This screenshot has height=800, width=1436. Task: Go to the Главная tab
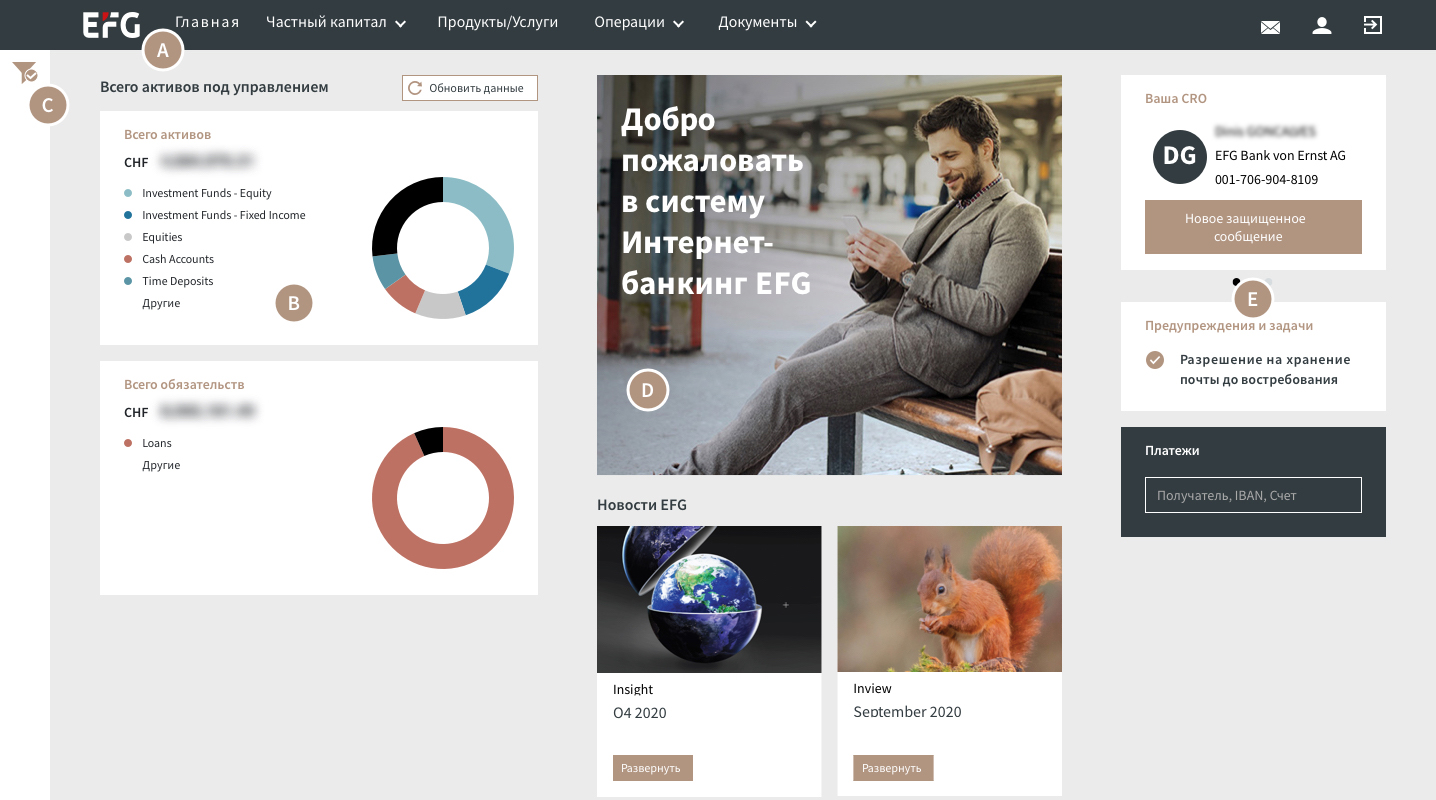coord(207,22)
